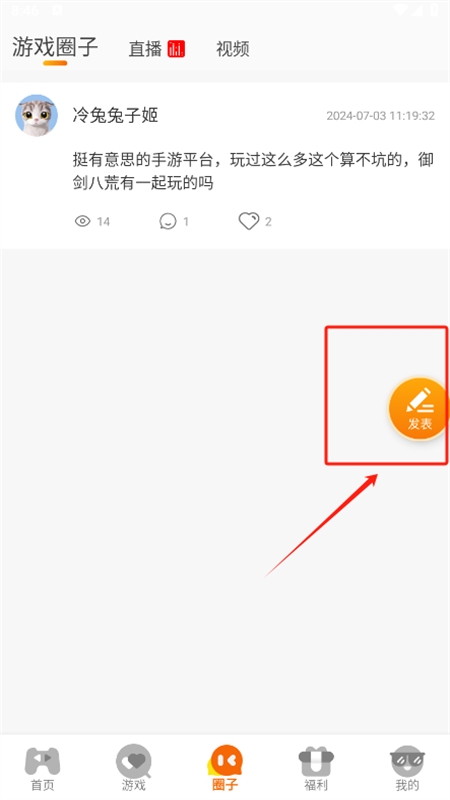Tap the comment count number 1
The image size is (450, 800).
point(186,221)
